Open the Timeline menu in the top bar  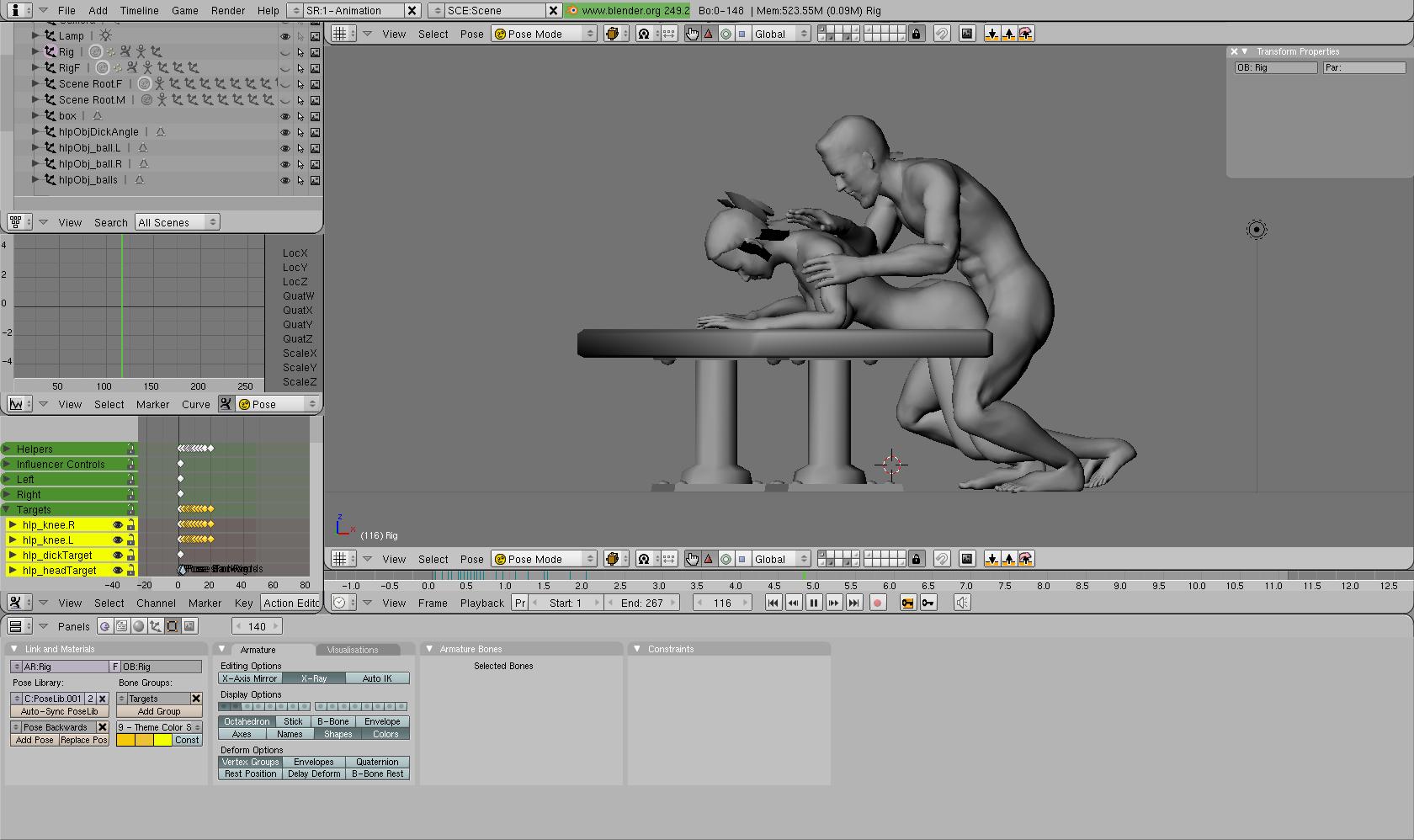pos(139,10)
